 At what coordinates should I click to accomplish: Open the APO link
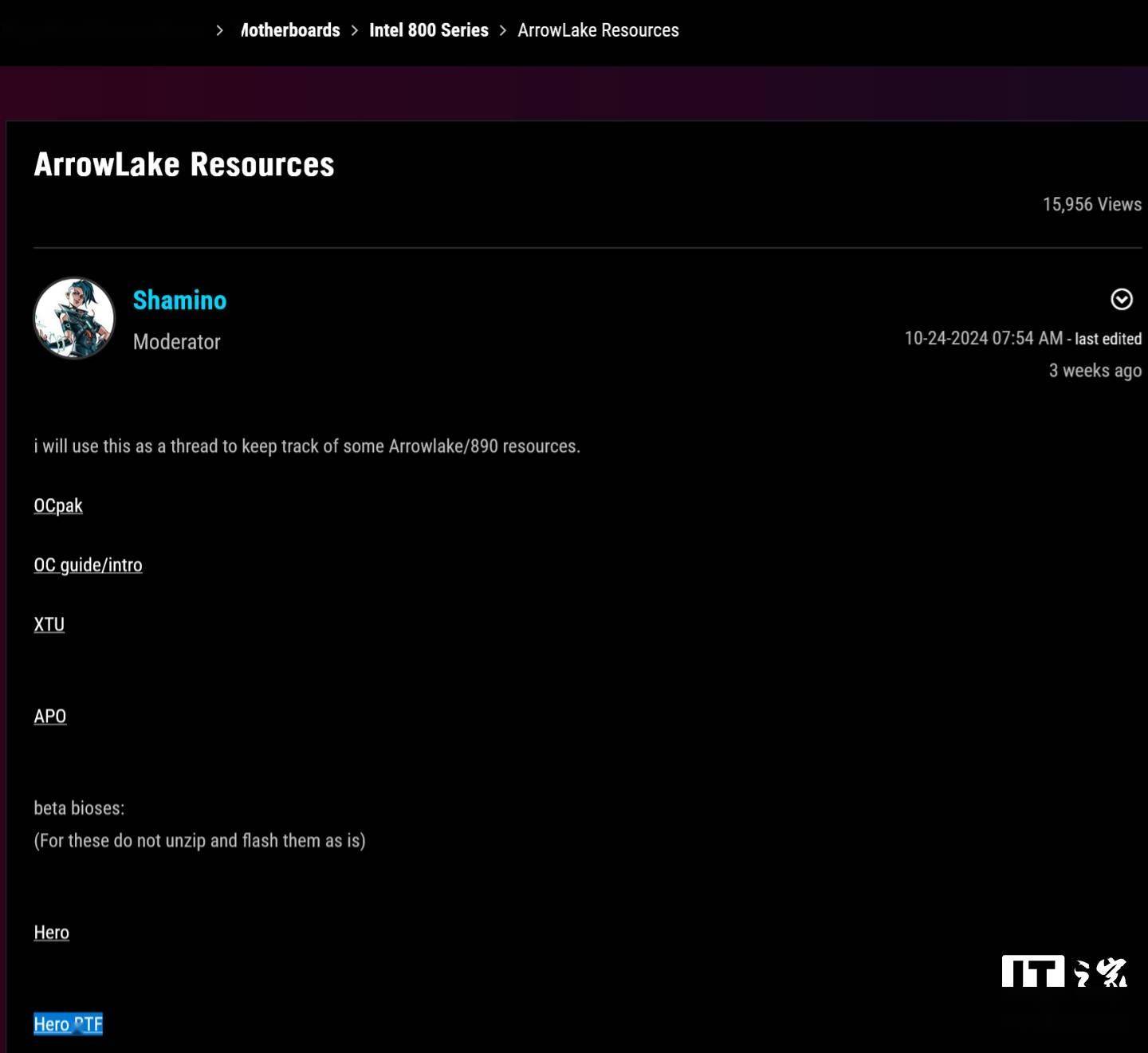tap(50, 716)
